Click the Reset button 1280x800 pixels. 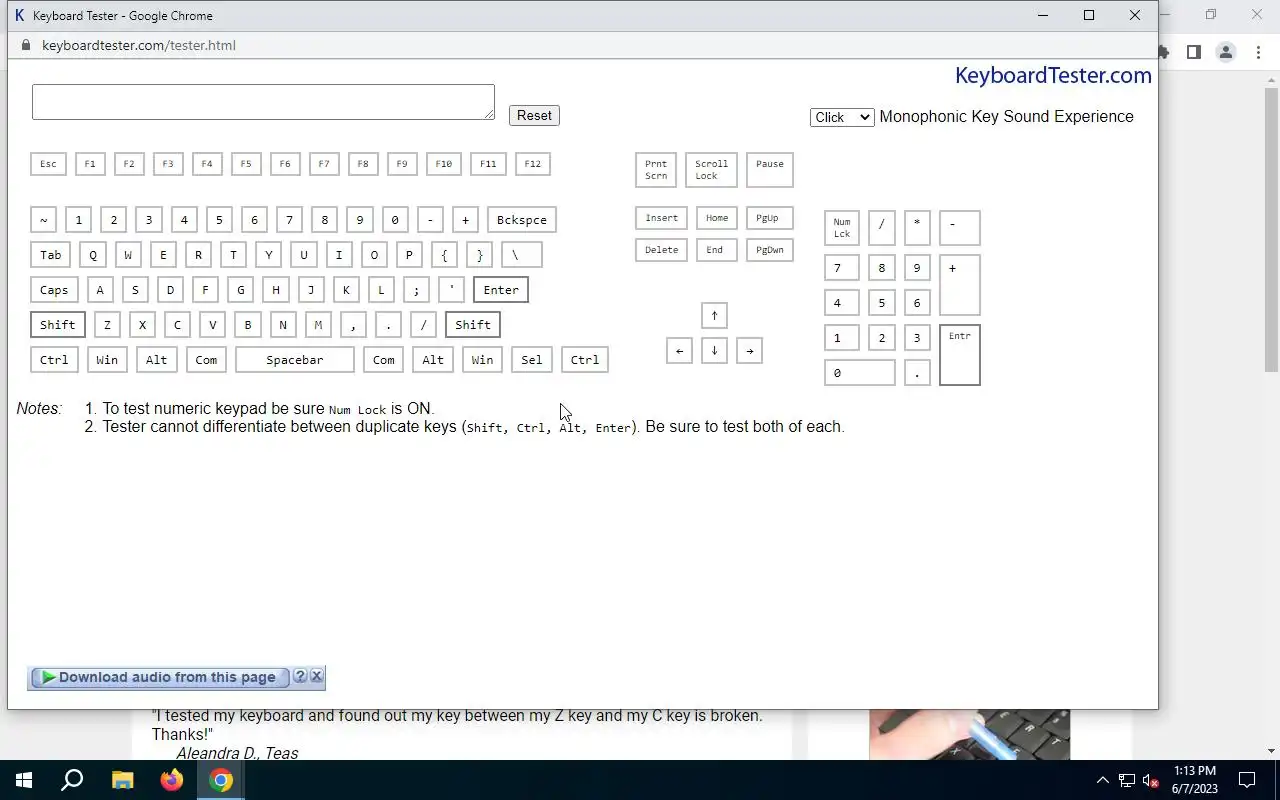point(534,115)
